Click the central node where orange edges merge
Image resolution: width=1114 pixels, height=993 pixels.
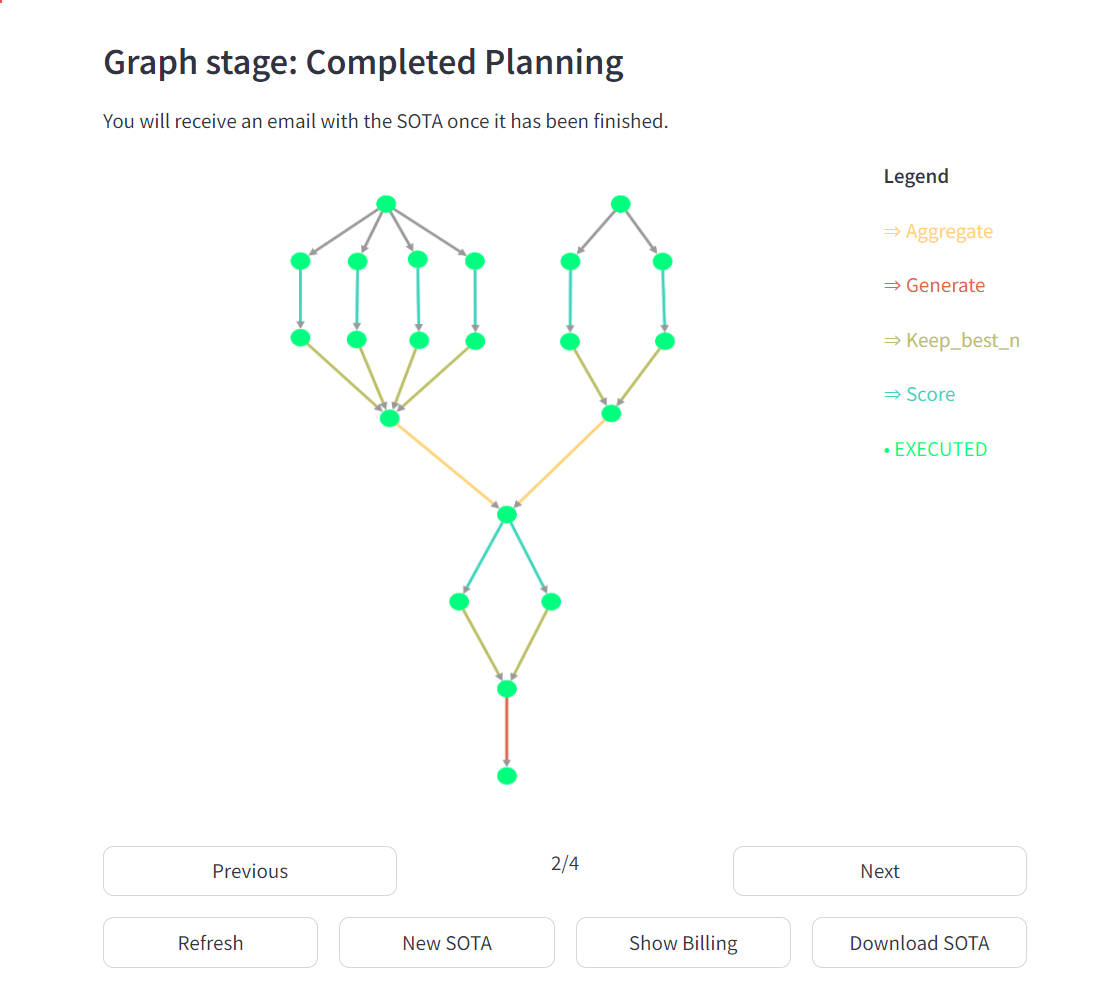(507, 514)
